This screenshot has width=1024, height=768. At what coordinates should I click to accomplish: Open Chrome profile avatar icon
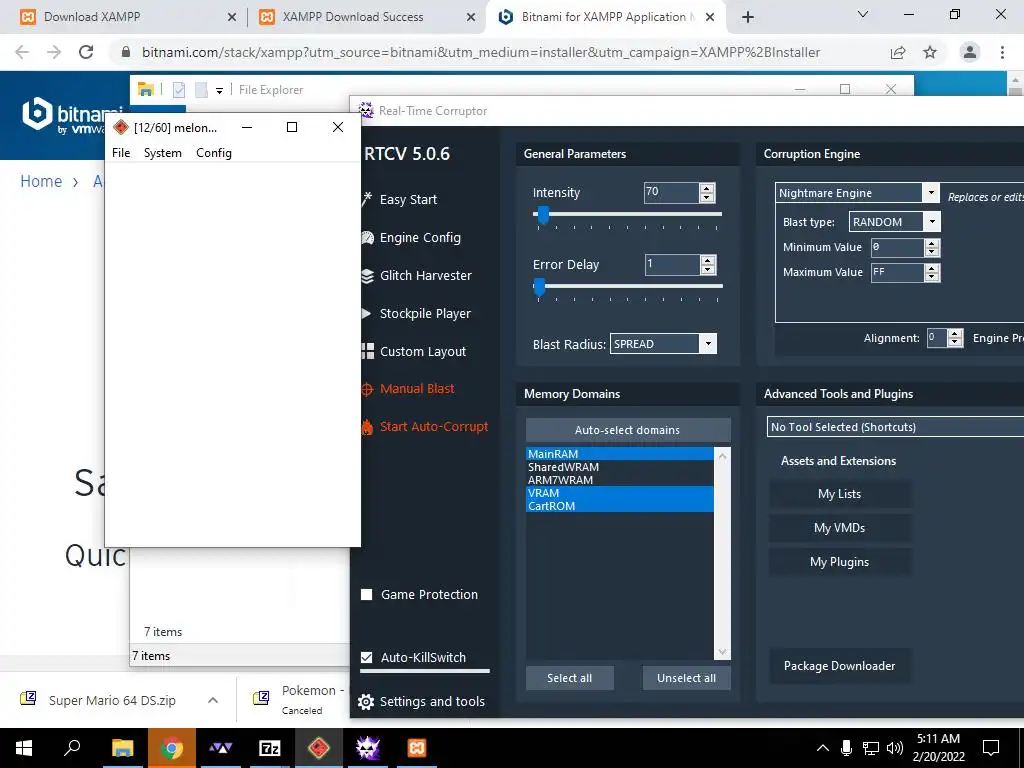tap(970, 52)
